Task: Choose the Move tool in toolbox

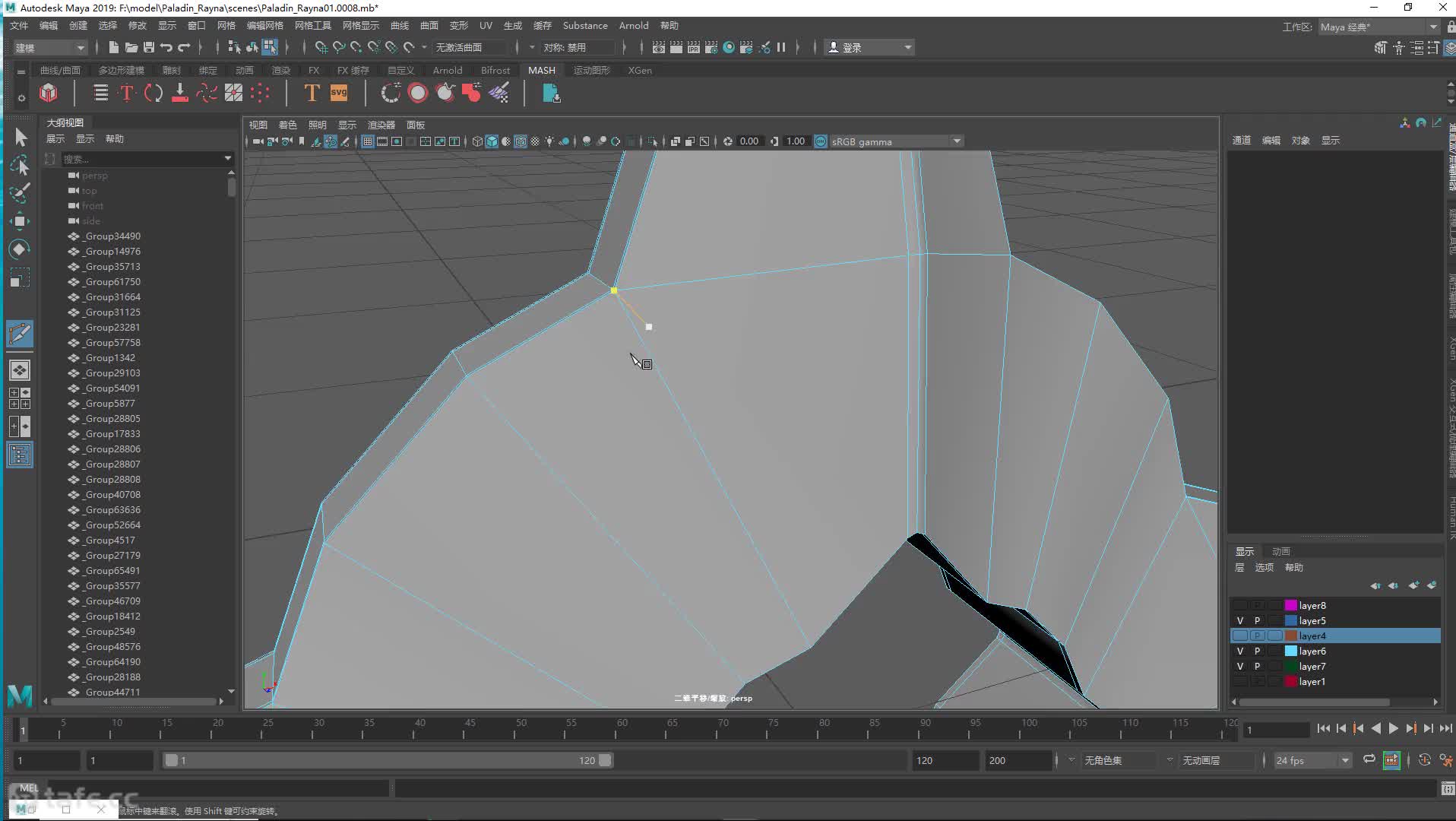Action: pyautogui.click(x=21, y=221)
